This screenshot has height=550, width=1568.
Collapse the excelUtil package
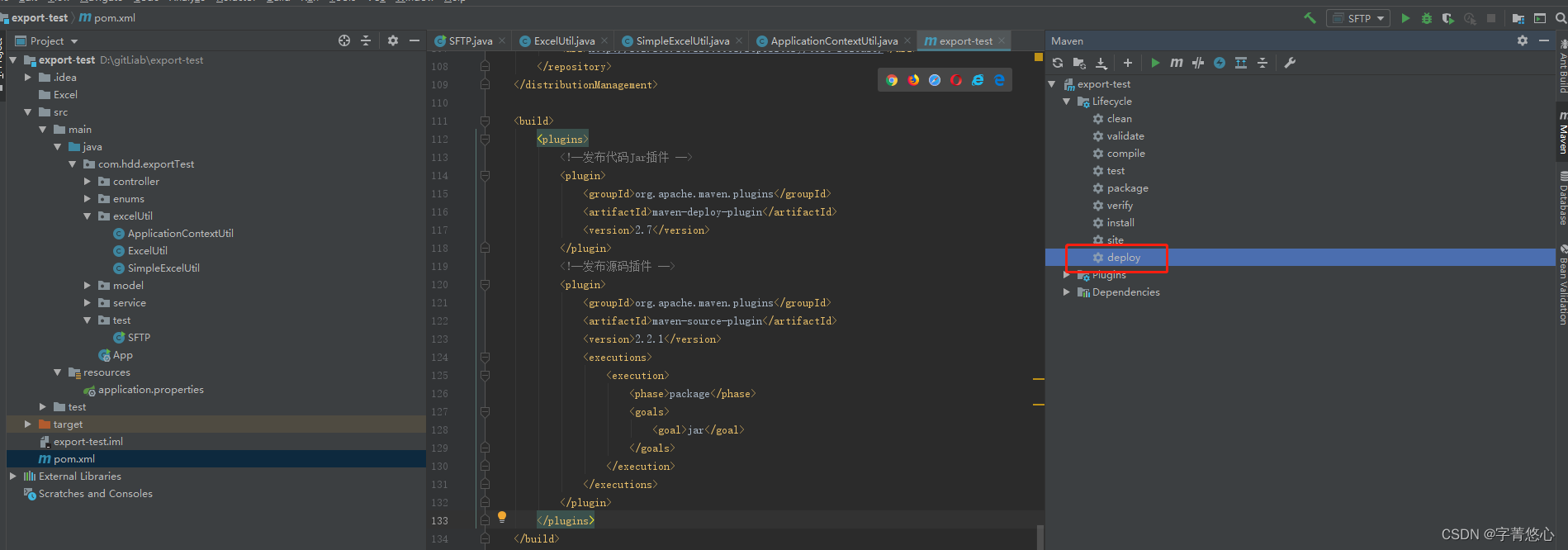pyautogui.click(x=88, y=216)
